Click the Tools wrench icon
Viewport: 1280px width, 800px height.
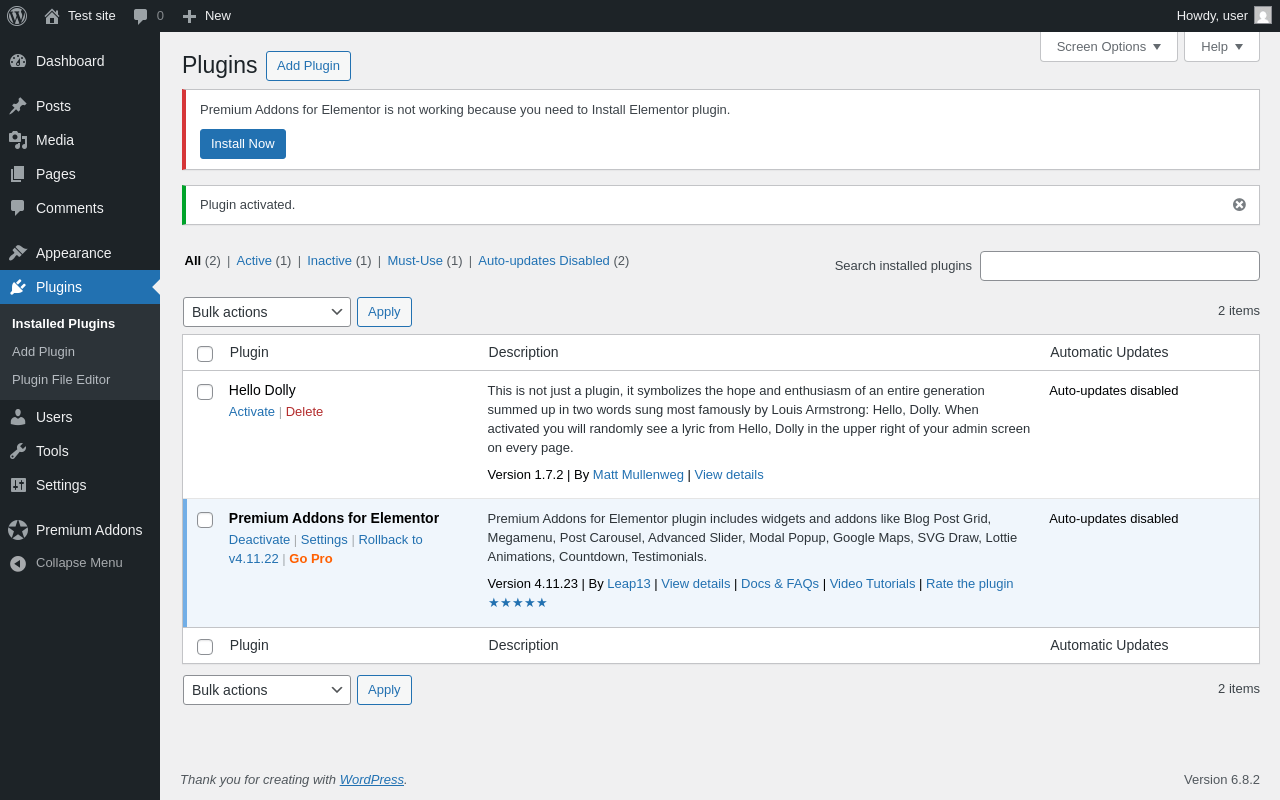[x=18, y=451]
